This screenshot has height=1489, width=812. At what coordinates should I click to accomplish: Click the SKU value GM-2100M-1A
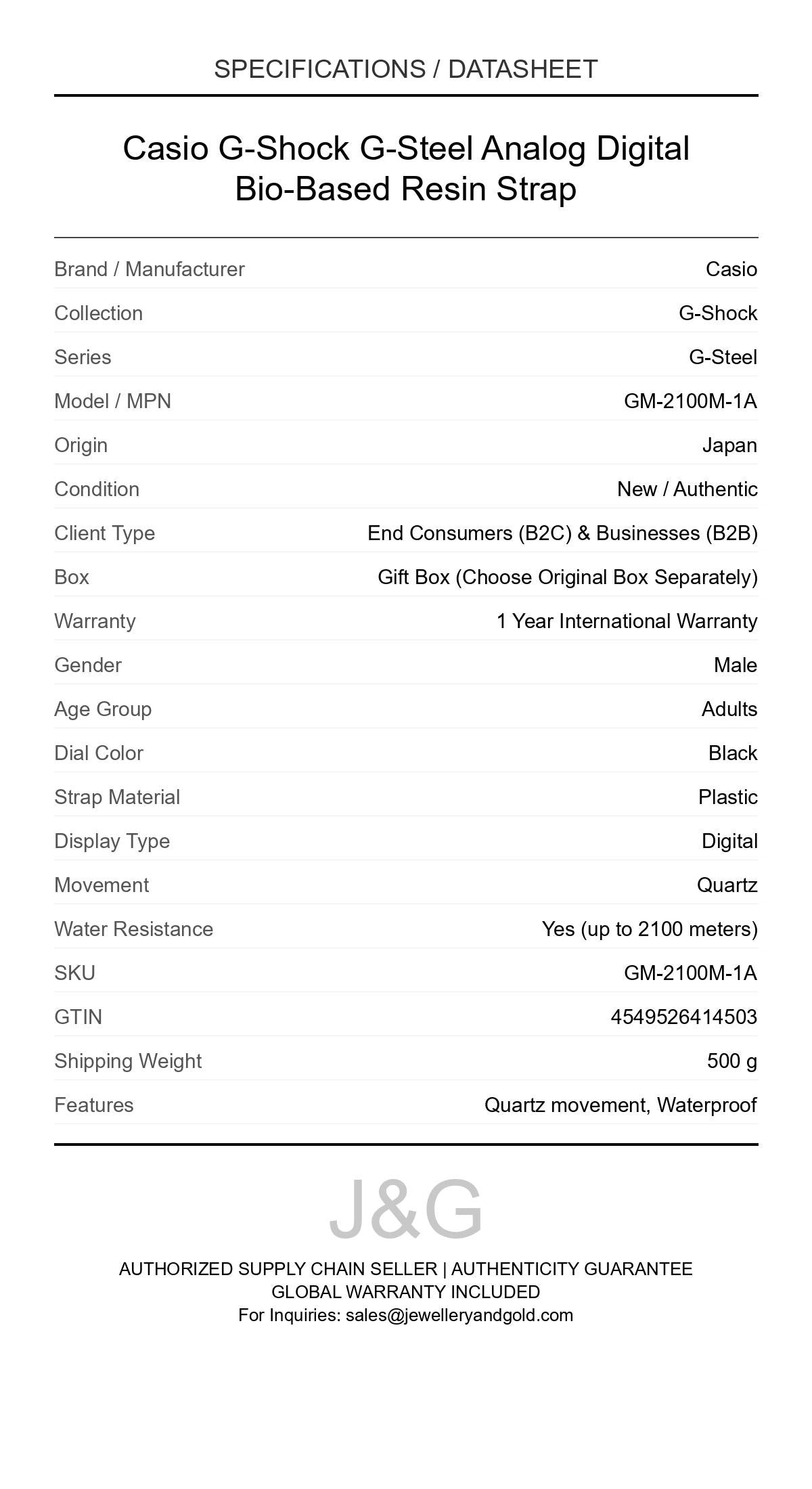click(690, 973)
